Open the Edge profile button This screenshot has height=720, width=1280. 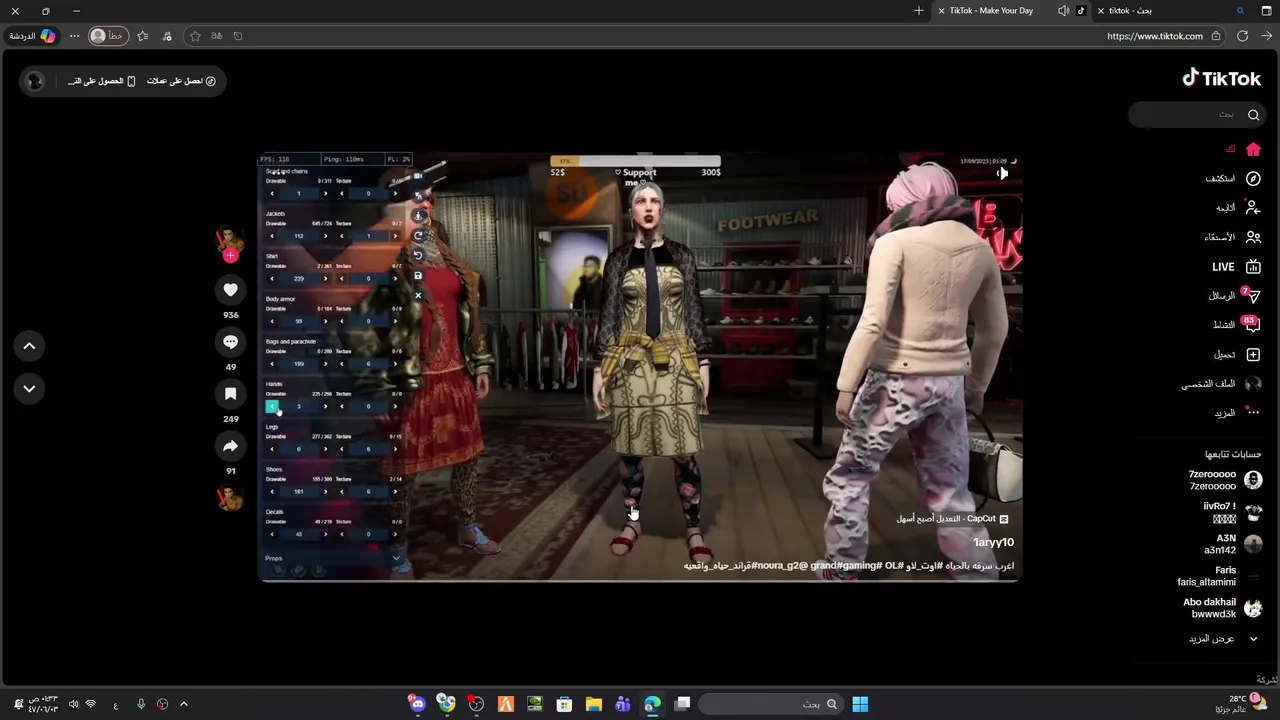click(x=106, y=36)
